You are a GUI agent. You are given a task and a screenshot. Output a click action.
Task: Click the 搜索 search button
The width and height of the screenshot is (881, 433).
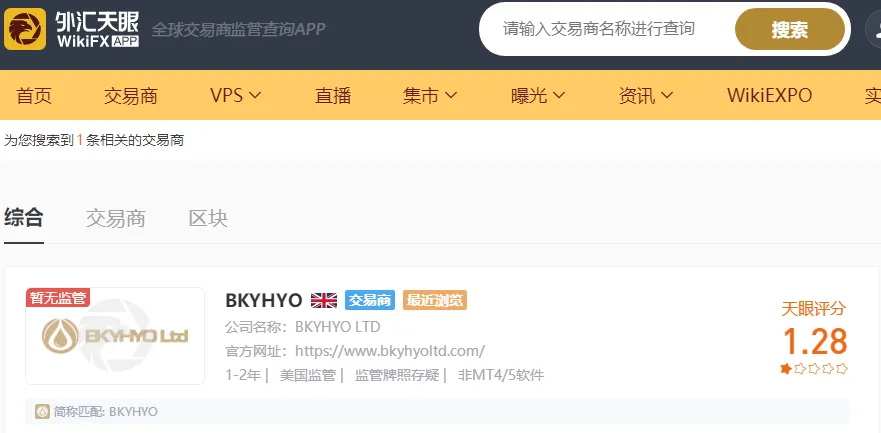click(x=789, y=29)
